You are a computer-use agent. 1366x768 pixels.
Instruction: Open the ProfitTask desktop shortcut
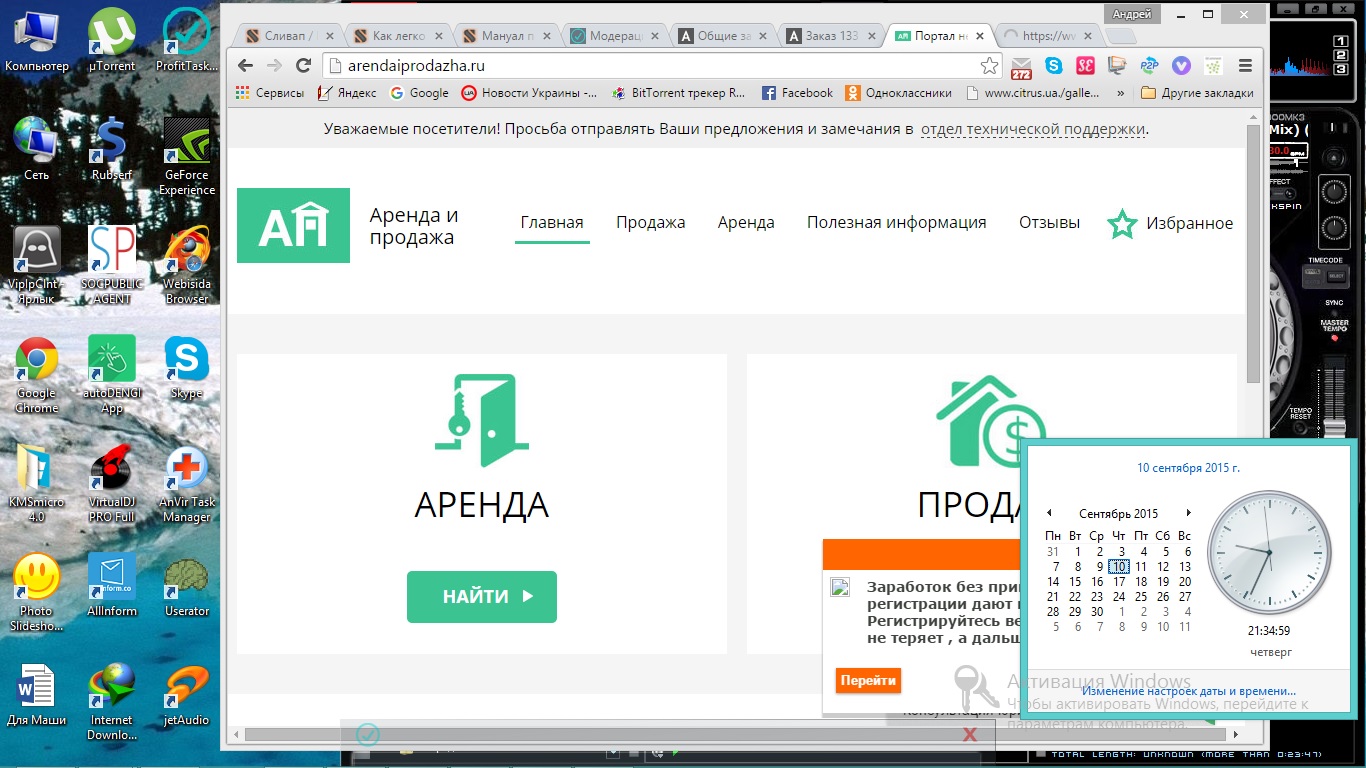pos(187,40)
